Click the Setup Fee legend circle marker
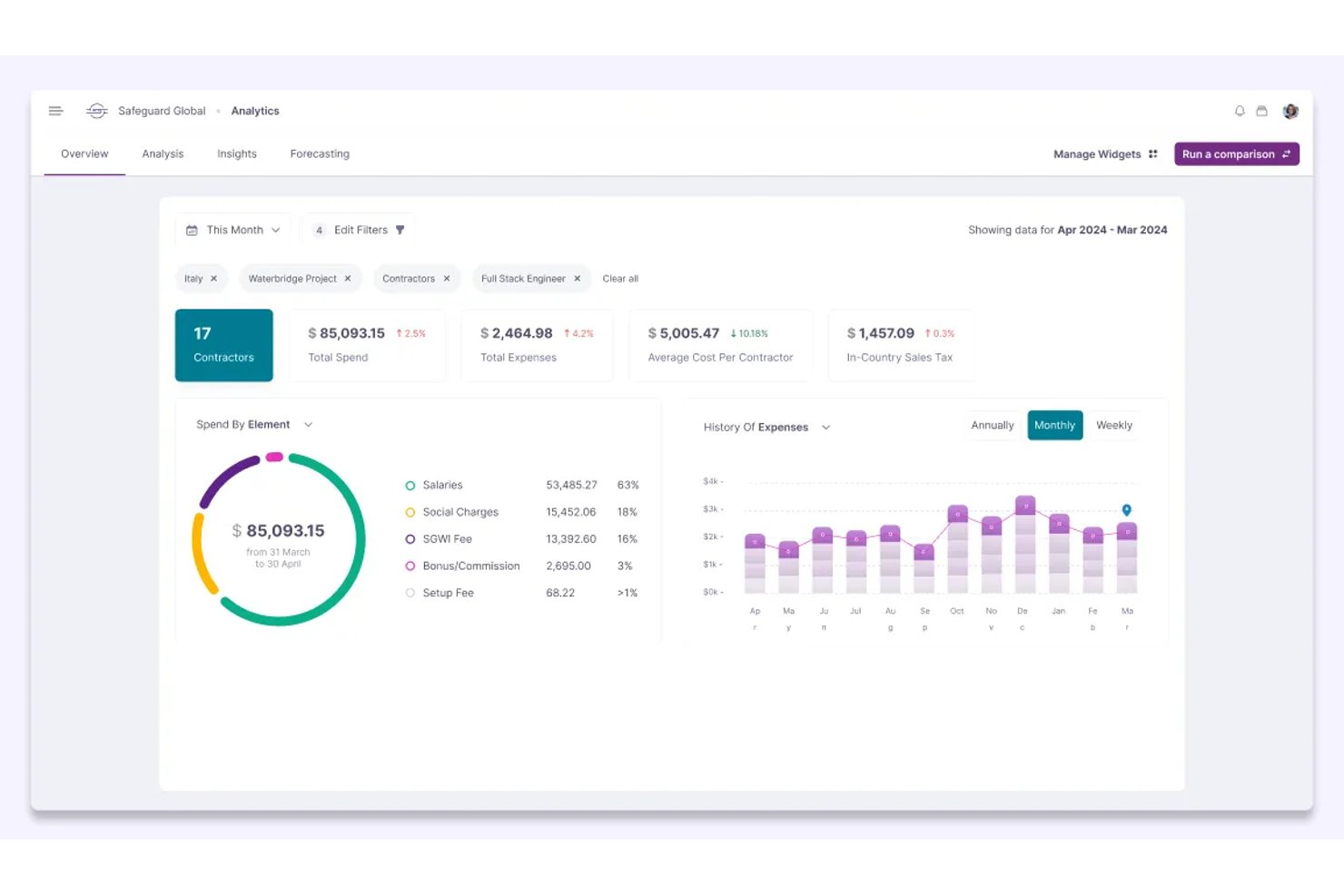Viewport: 1344px width, 896px height. 410,593
